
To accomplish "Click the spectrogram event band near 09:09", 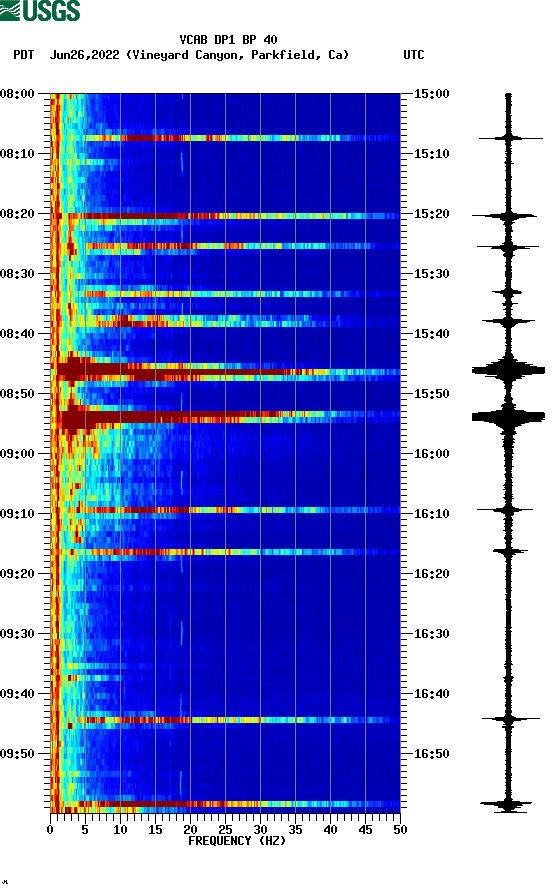I will point(226,510).
